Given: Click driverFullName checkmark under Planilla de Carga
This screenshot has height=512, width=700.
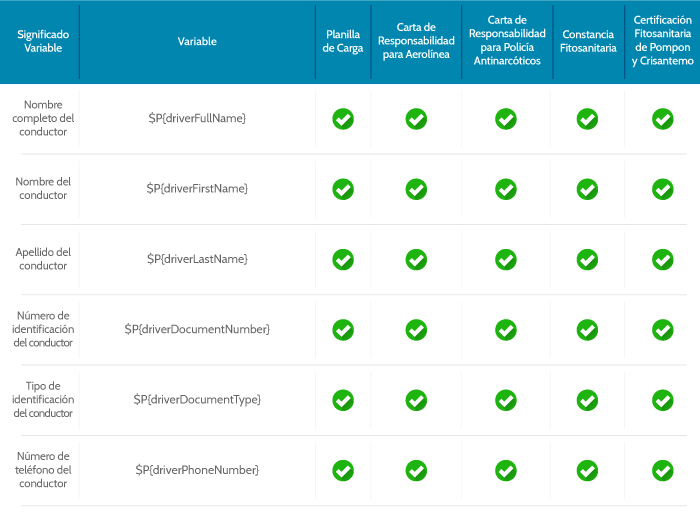Looking at the screenshot, I should [343, 119].
